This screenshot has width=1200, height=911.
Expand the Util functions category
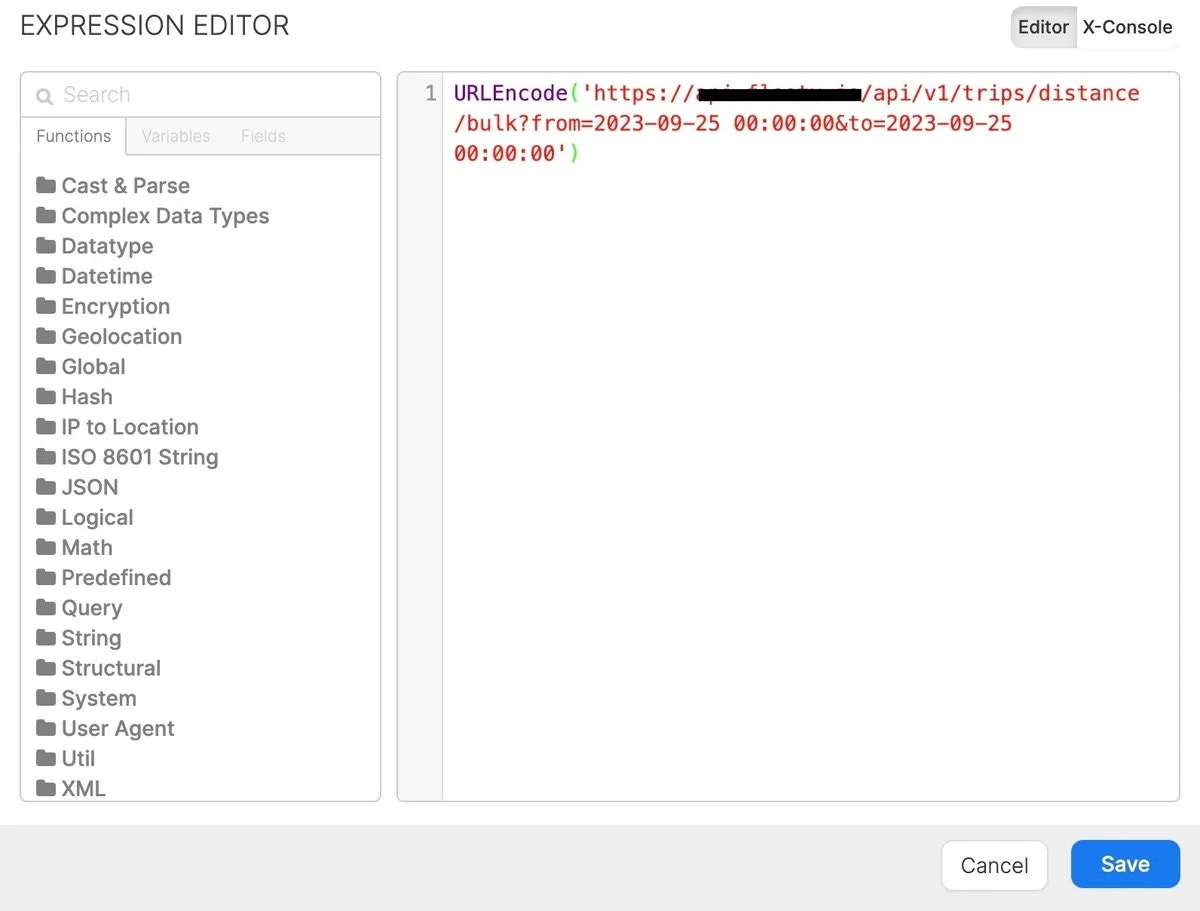point(65,758)
